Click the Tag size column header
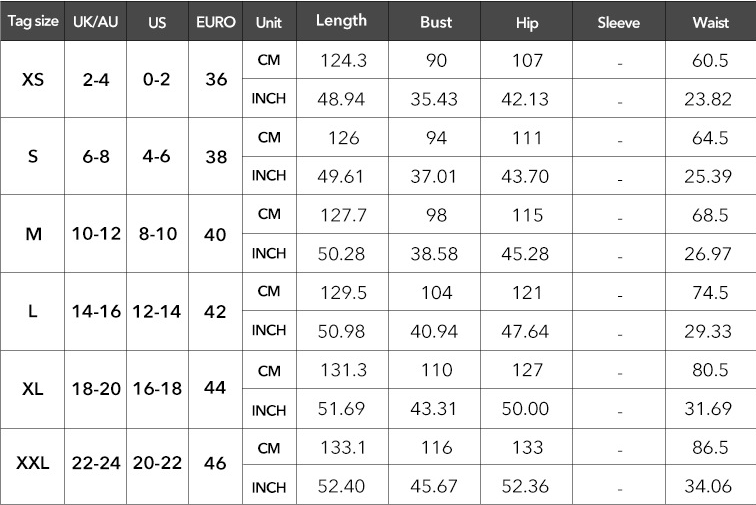This screenshot has width=756, height=505. [x=33, y=21]
